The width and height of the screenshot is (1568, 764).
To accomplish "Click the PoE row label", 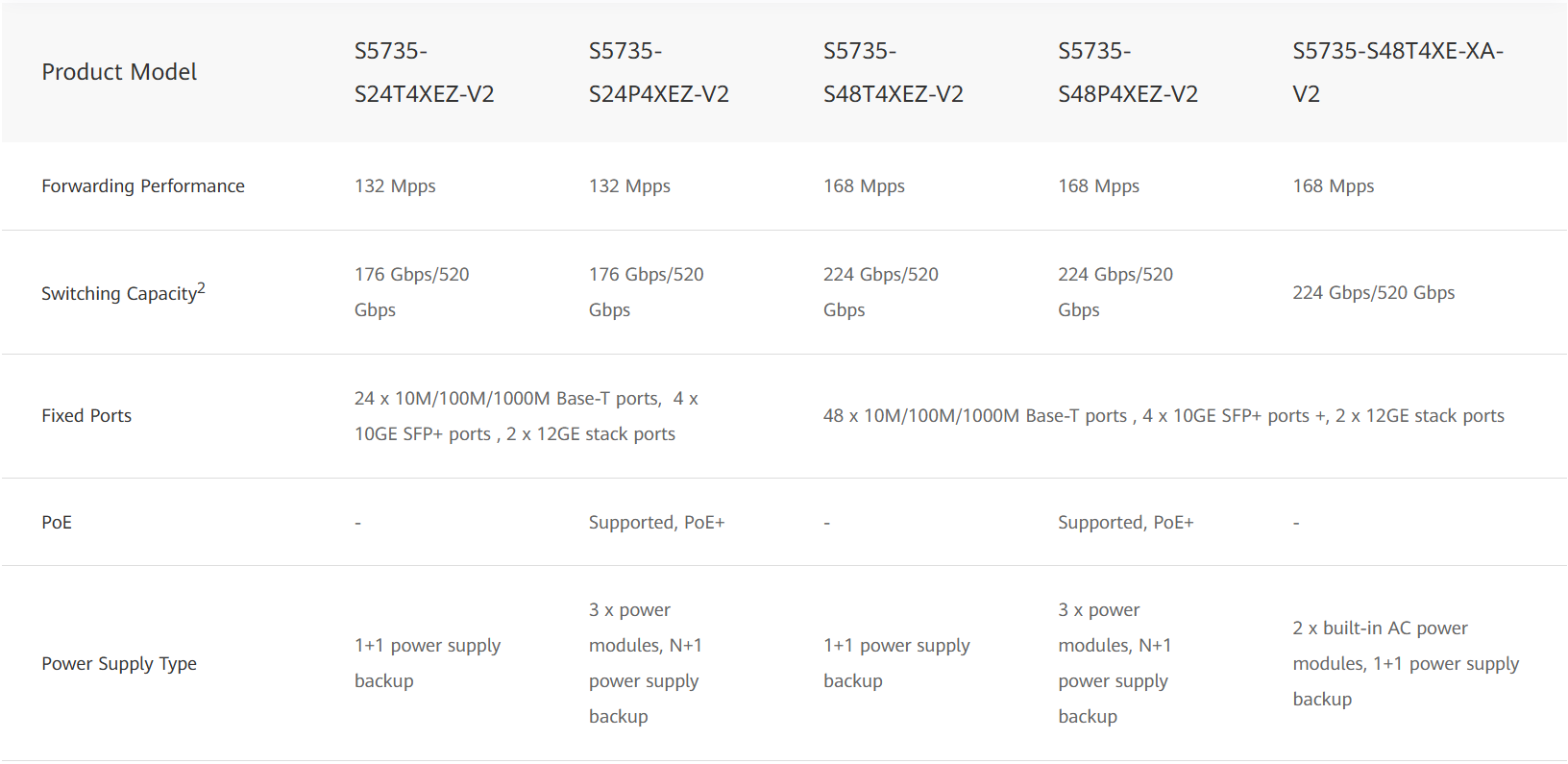I will (x=57, y=523).
